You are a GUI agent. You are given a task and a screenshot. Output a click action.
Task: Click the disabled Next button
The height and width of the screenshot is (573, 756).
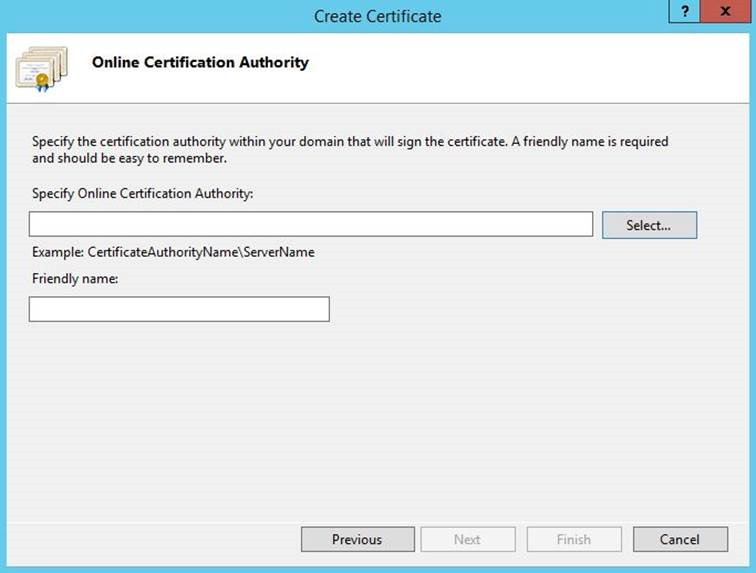click(x=468, y=539)
